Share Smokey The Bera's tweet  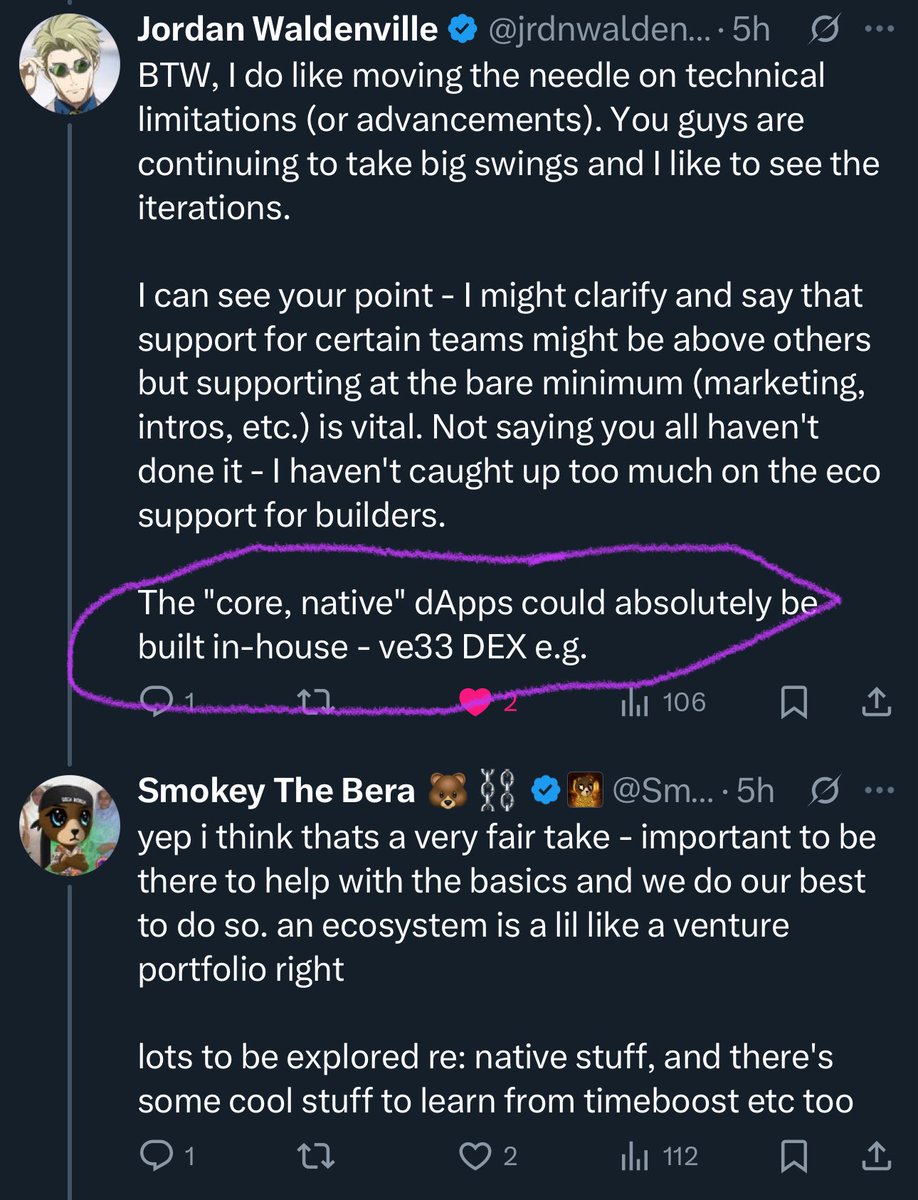point(874,1157)
